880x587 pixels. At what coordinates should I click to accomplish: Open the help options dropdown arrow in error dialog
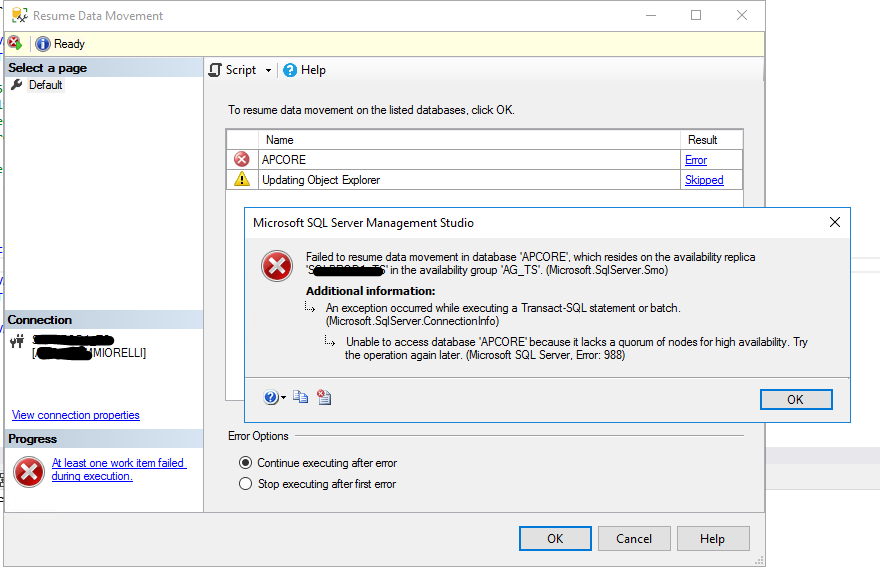(x=283, y=398)
